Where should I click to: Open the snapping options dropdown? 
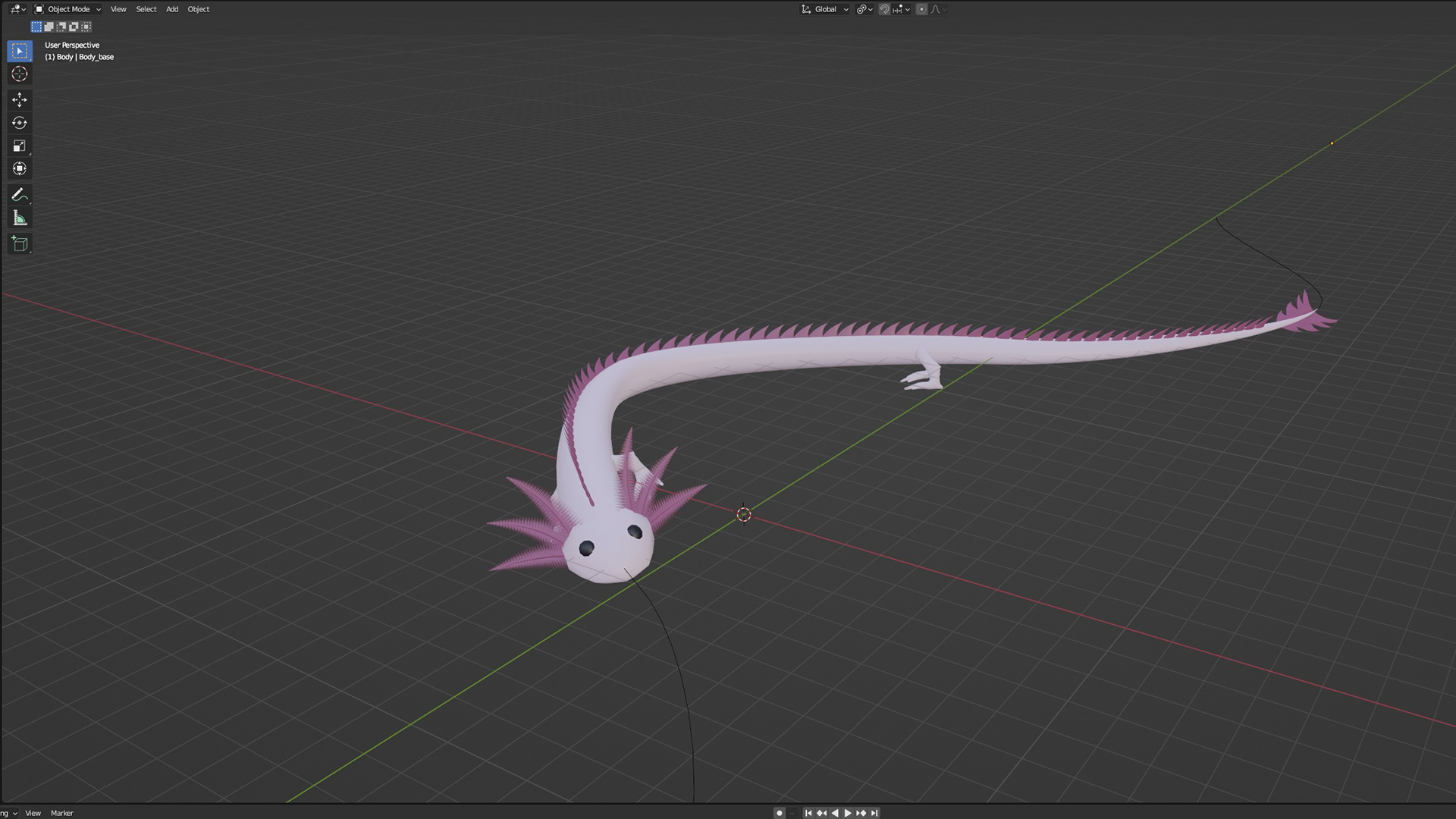902,9
